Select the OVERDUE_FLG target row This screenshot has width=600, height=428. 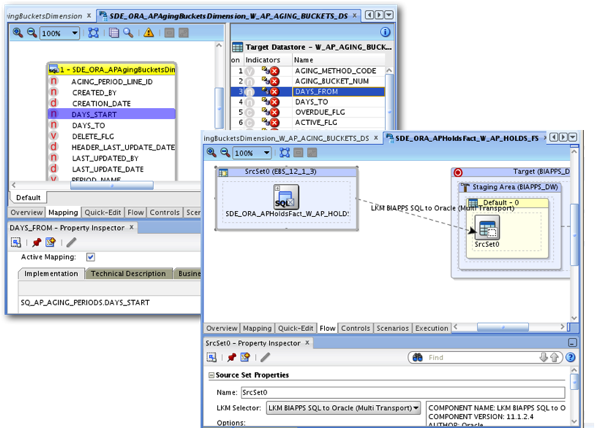point(308,112)
